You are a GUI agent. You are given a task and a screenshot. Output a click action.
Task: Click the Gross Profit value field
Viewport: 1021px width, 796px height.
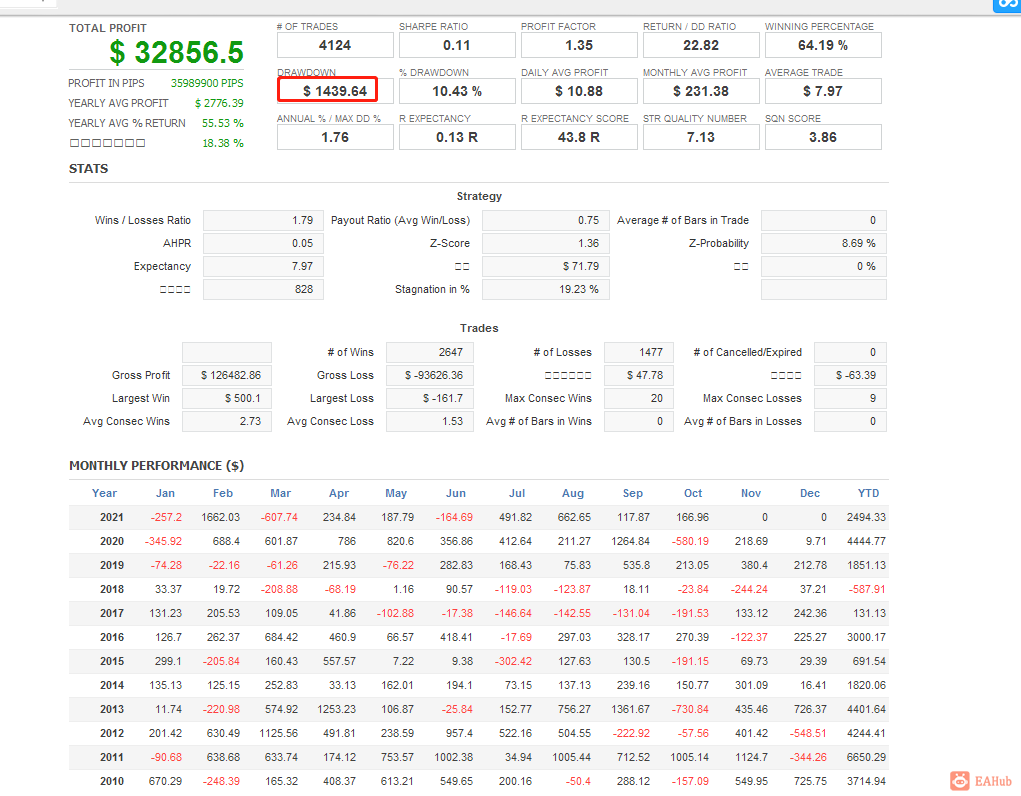coord(227,375)
